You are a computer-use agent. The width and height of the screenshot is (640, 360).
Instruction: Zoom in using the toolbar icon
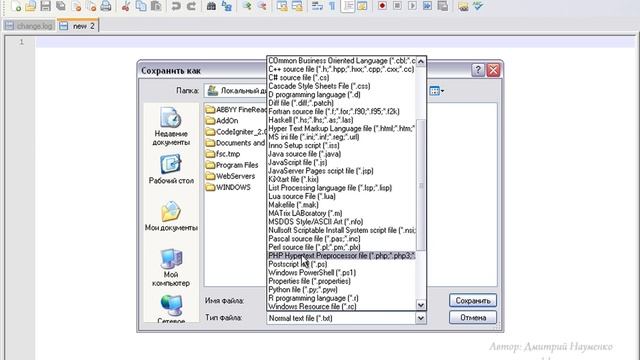247,6
